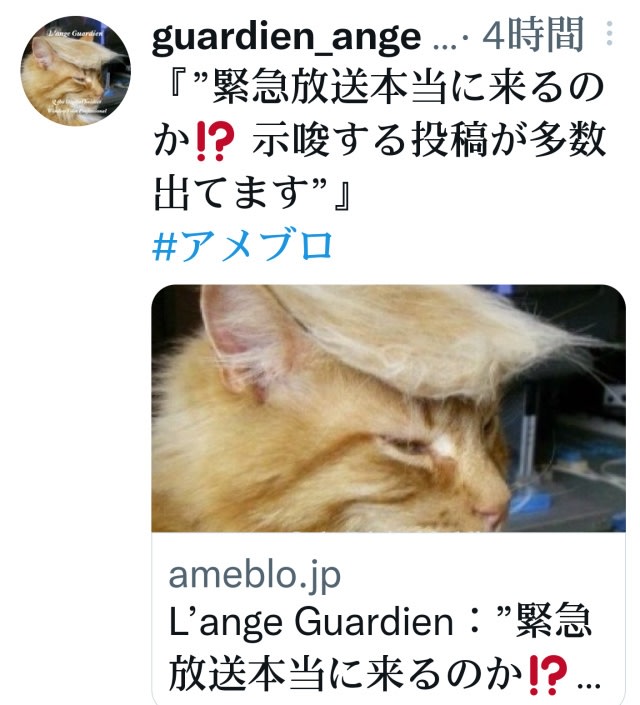Viewport: 640px width, 705px height.
Task: Click the trailing ellipsis in card title
Action: pos(588,686)
